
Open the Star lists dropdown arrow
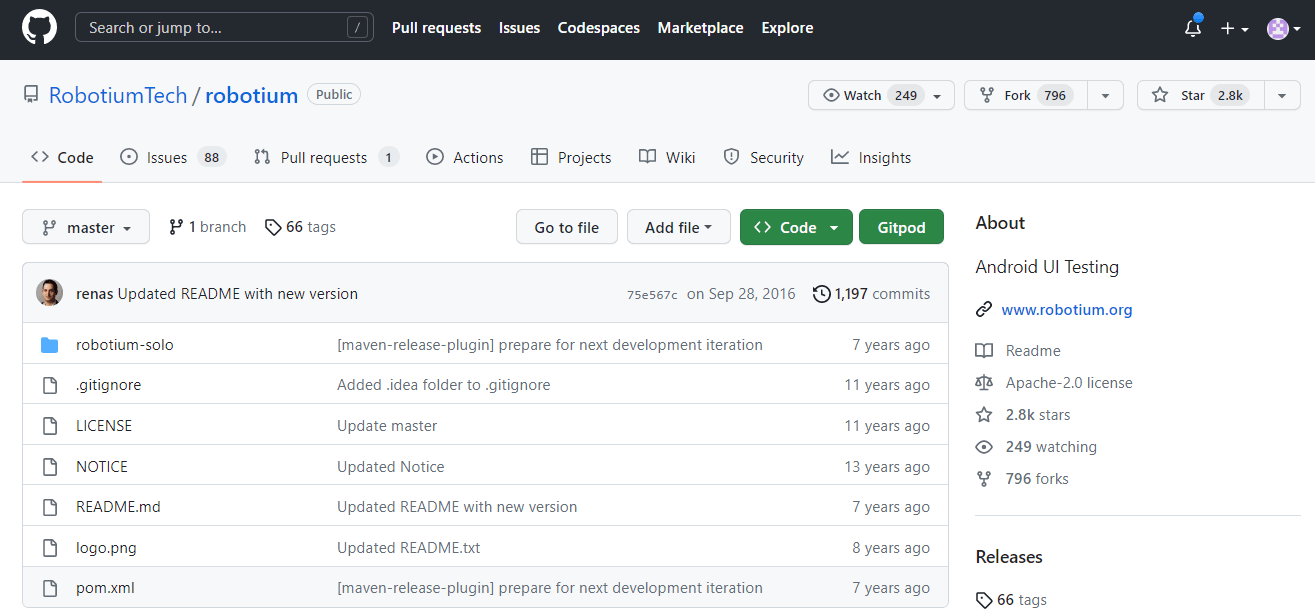(x=1282, y=95)
